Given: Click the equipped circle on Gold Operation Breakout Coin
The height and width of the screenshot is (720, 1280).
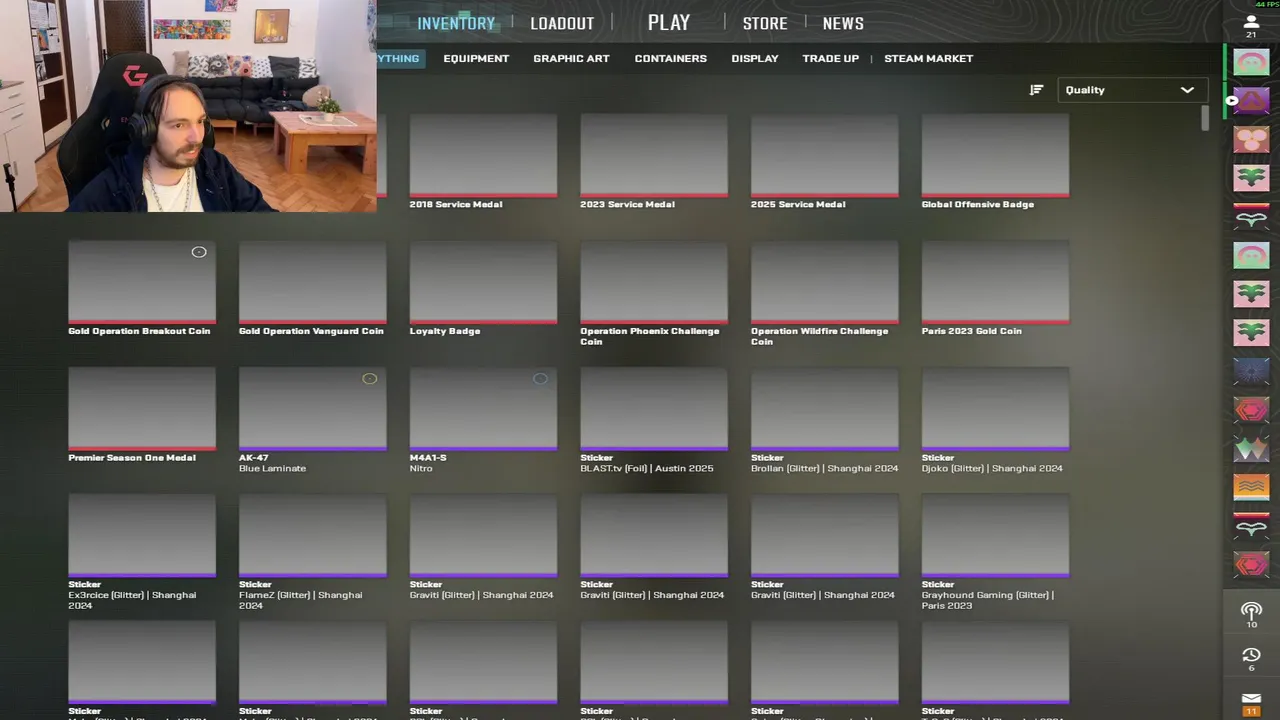Looking at the screenshot, I should coord(199,252).
